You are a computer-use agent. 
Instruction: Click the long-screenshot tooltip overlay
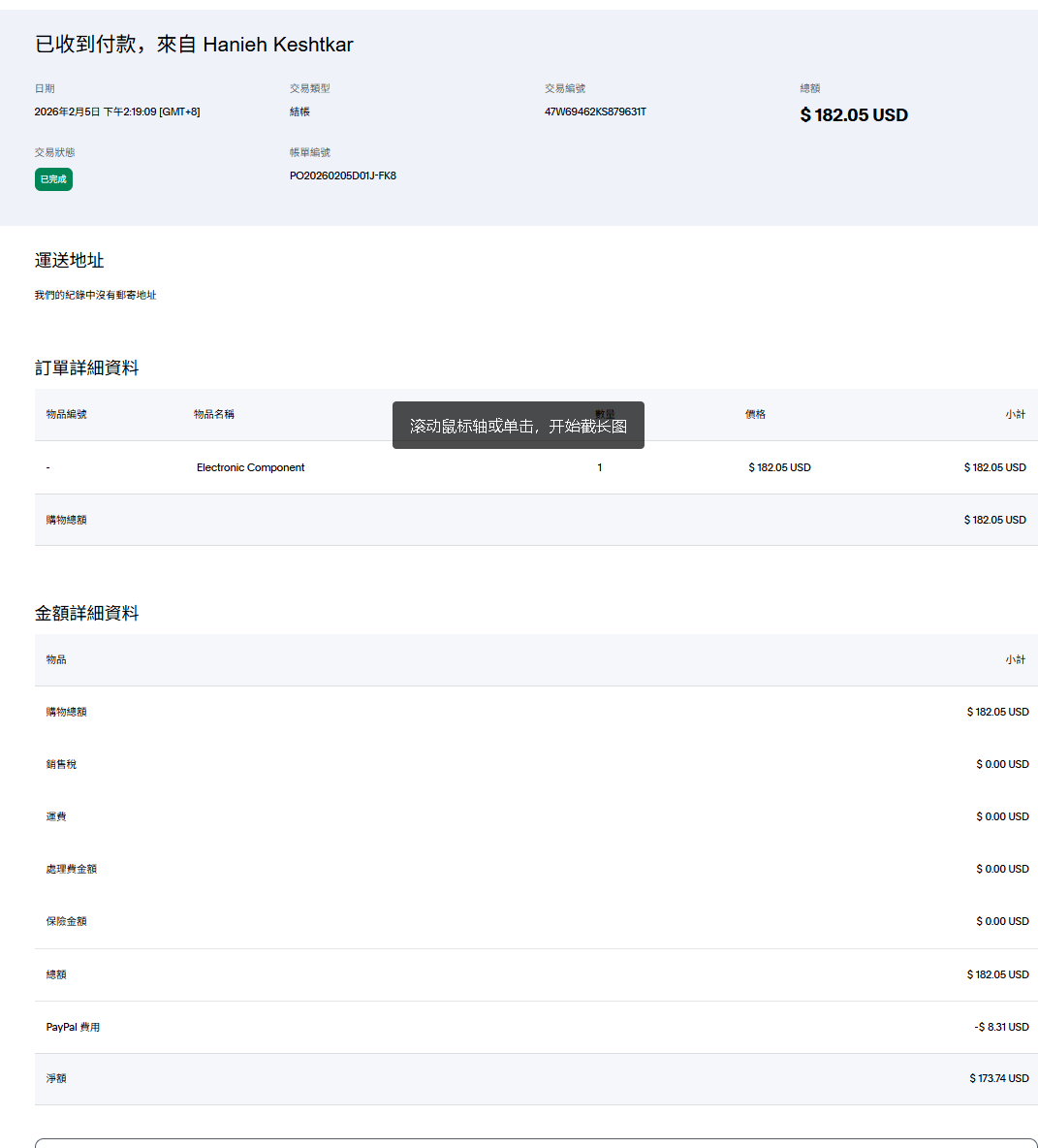[x=518, y=426]
